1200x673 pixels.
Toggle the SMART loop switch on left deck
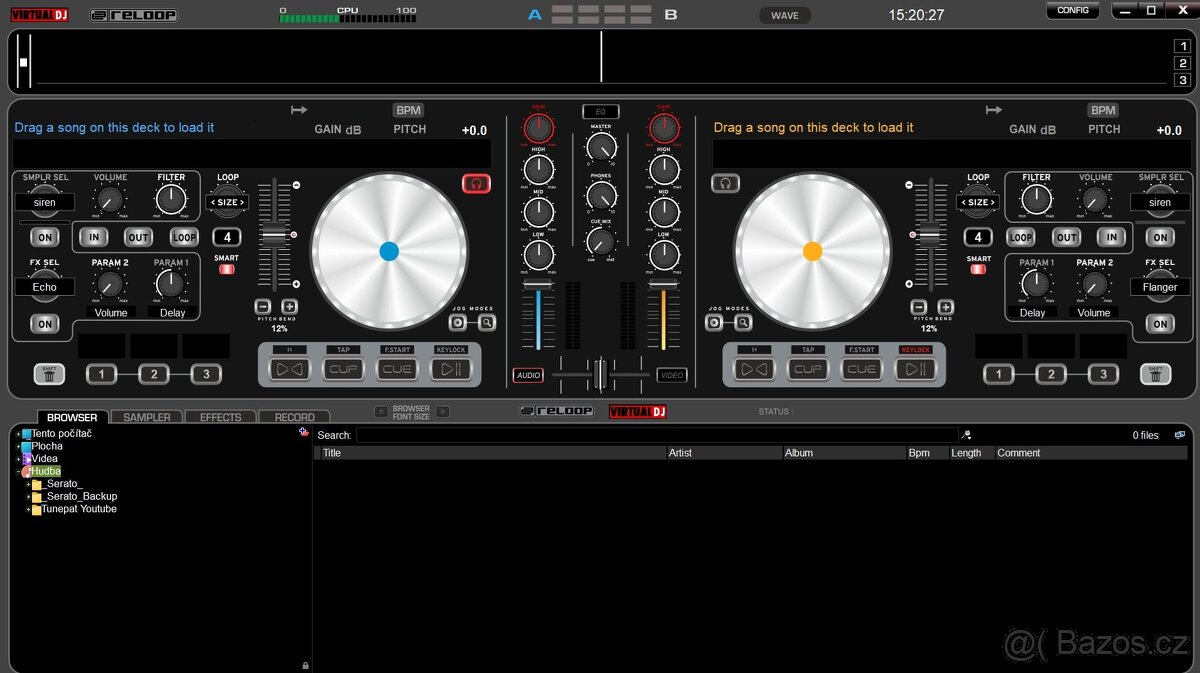(226, 270)
